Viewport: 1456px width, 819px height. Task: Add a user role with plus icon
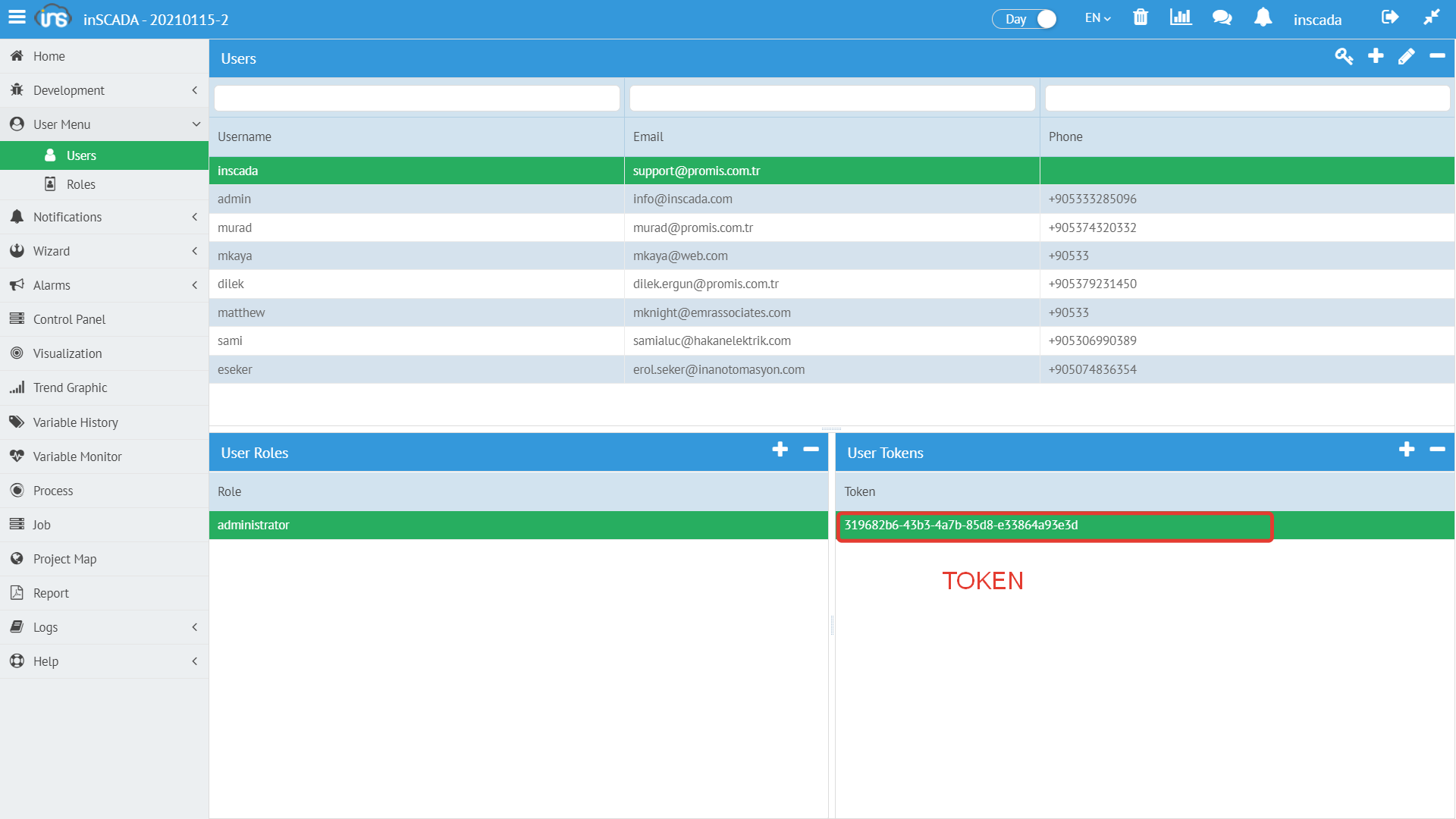tap(780, 450)
